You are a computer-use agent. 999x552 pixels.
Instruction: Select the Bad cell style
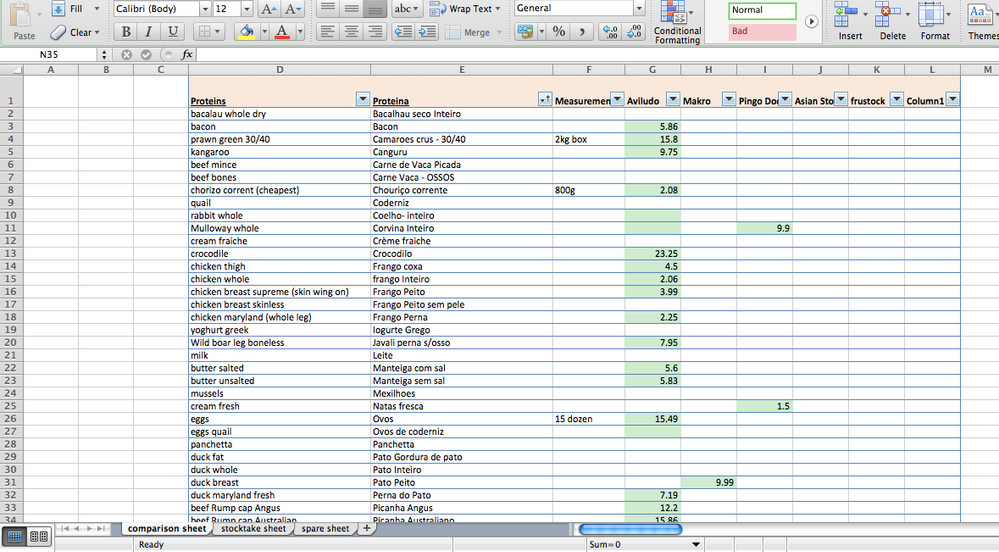click(762, 31)
